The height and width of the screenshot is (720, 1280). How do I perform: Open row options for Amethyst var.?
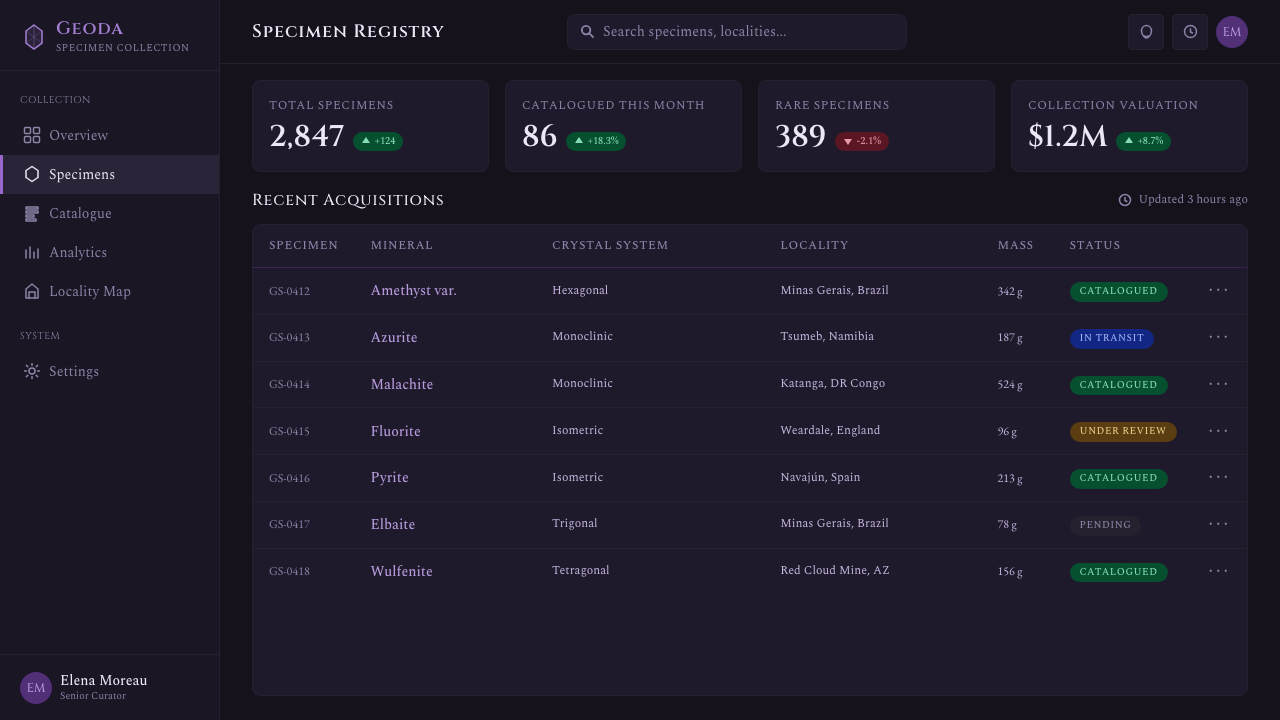click(1218, 290)
